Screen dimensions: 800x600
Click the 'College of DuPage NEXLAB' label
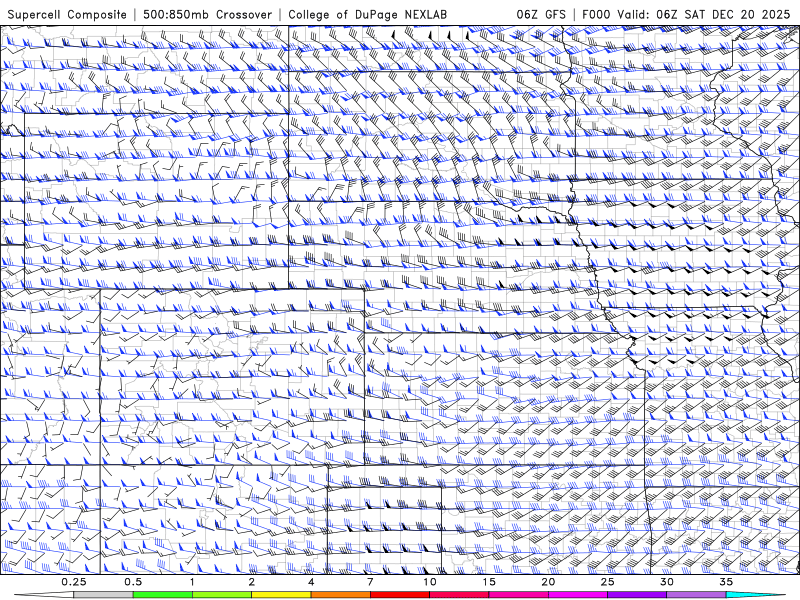367,14
